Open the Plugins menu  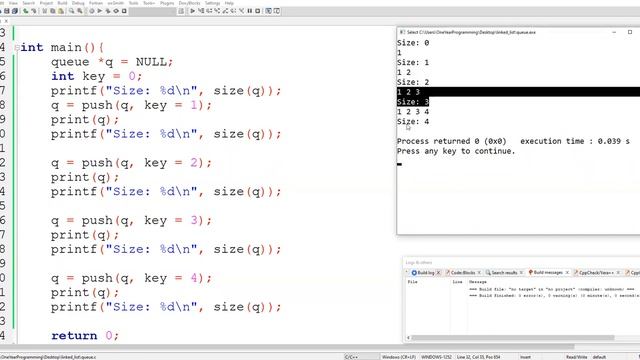click(x=167, y=3)
